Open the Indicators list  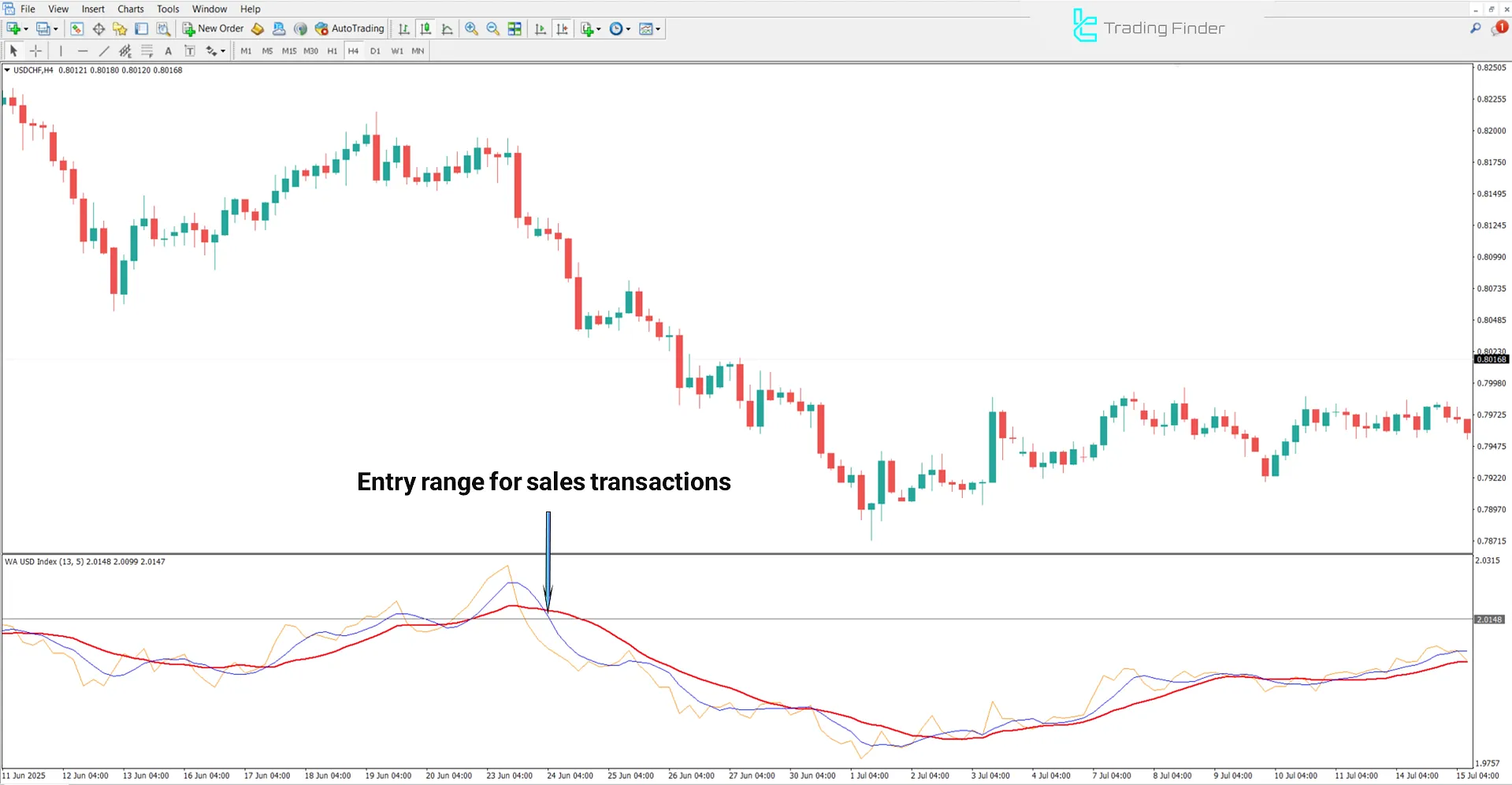tap(588, 28)
